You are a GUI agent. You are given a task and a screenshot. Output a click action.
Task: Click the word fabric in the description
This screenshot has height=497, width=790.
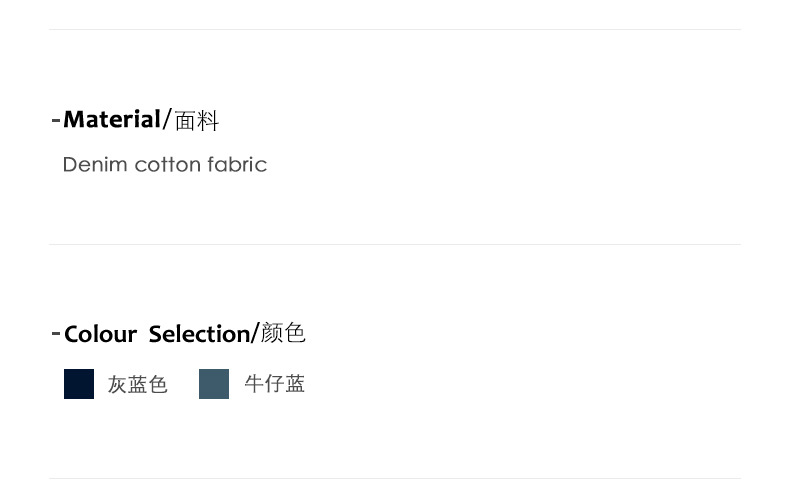tap(238, 164)
